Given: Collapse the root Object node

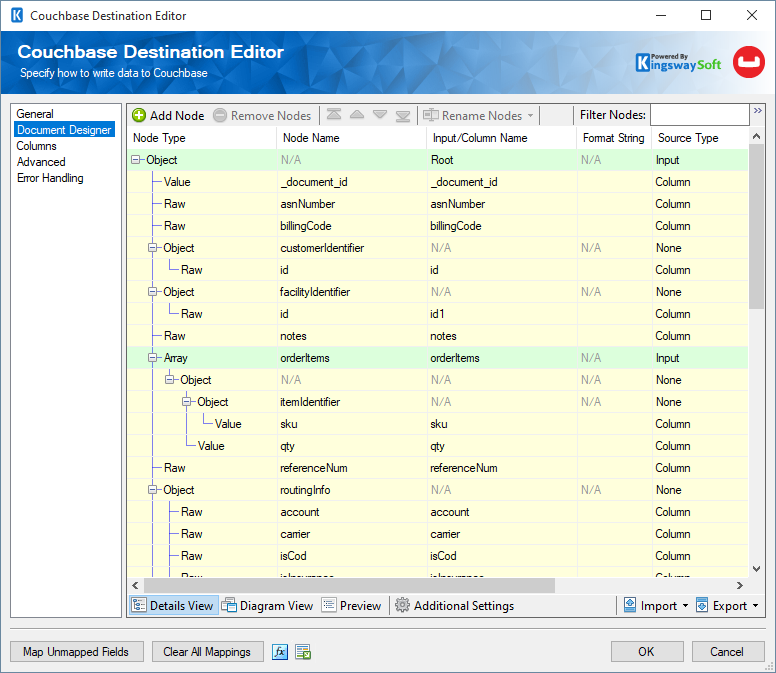Looking at the screenshot, I should pyautogui.click(x=136, y=160).
